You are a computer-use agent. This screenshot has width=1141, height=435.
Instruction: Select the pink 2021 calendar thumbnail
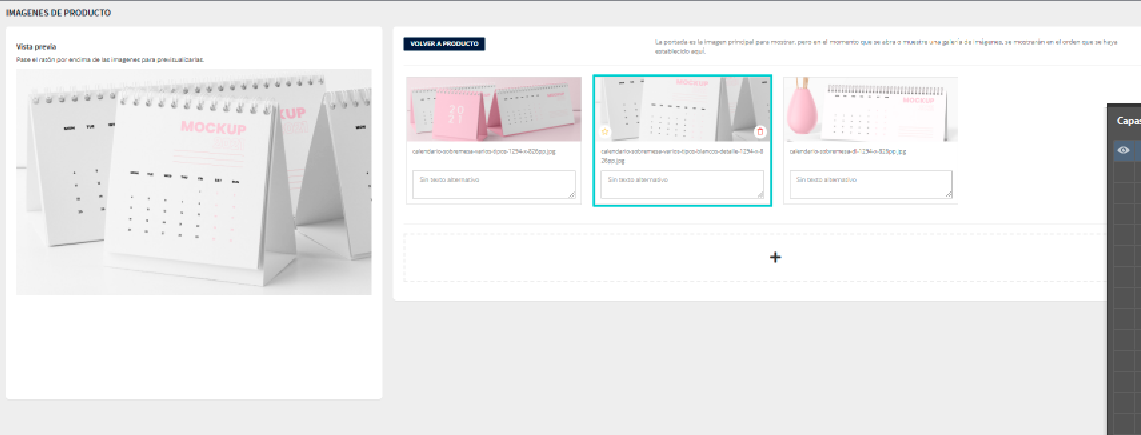[494, 109]
